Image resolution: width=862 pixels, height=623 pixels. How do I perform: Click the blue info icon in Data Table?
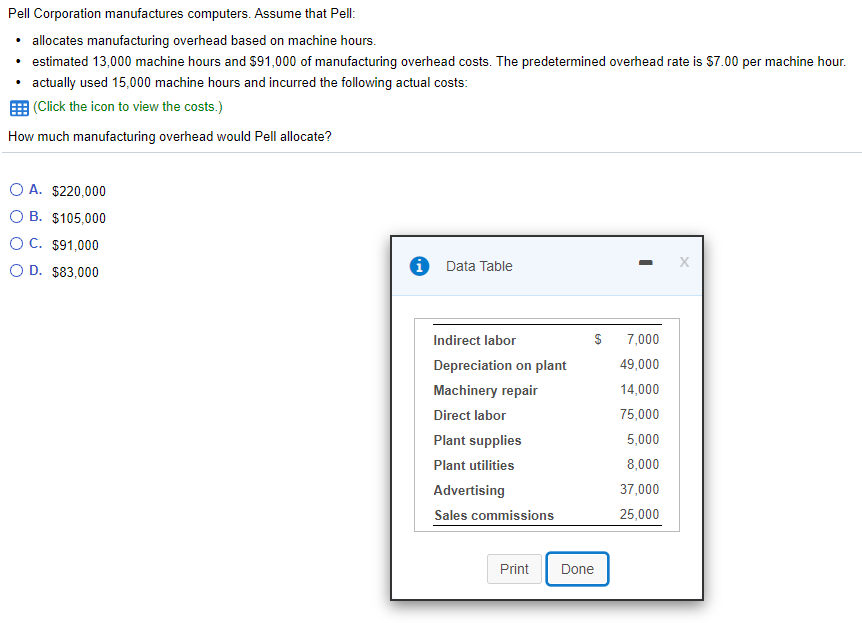coord(419,266)
